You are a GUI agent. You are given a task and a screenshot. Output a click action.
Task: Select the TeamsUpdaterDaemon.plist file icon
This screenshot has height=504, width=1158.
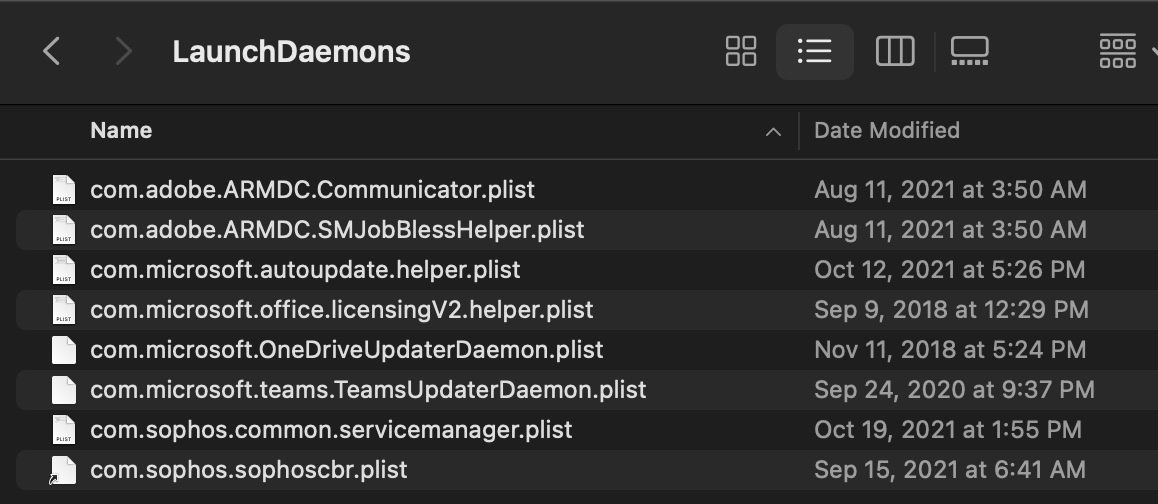(64, 390)
